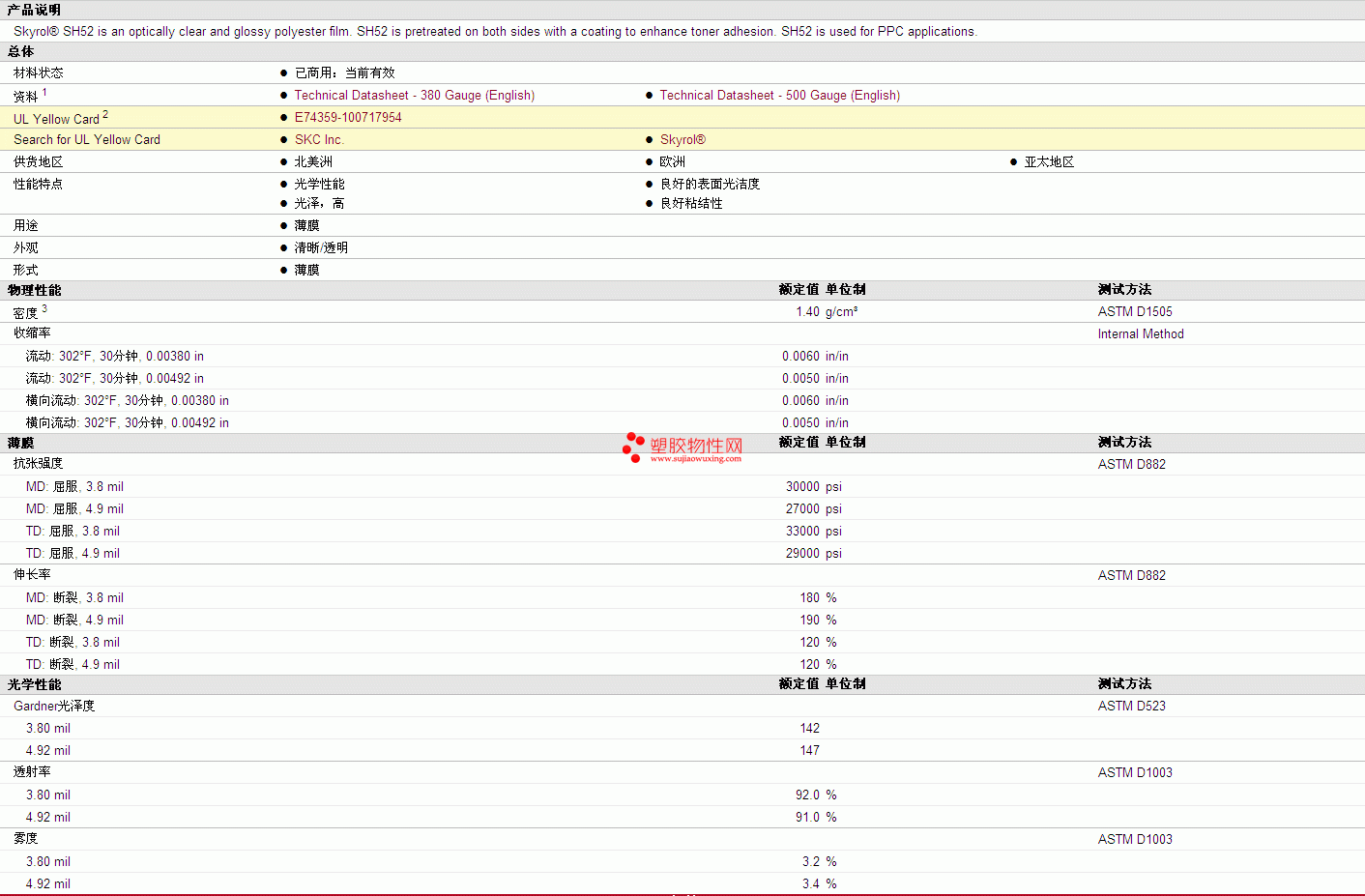Click row 流动: 302°F, 30分钟, 0.00380 in
This screenshot has width=1365, height=896.
click(x=682, y=356)
